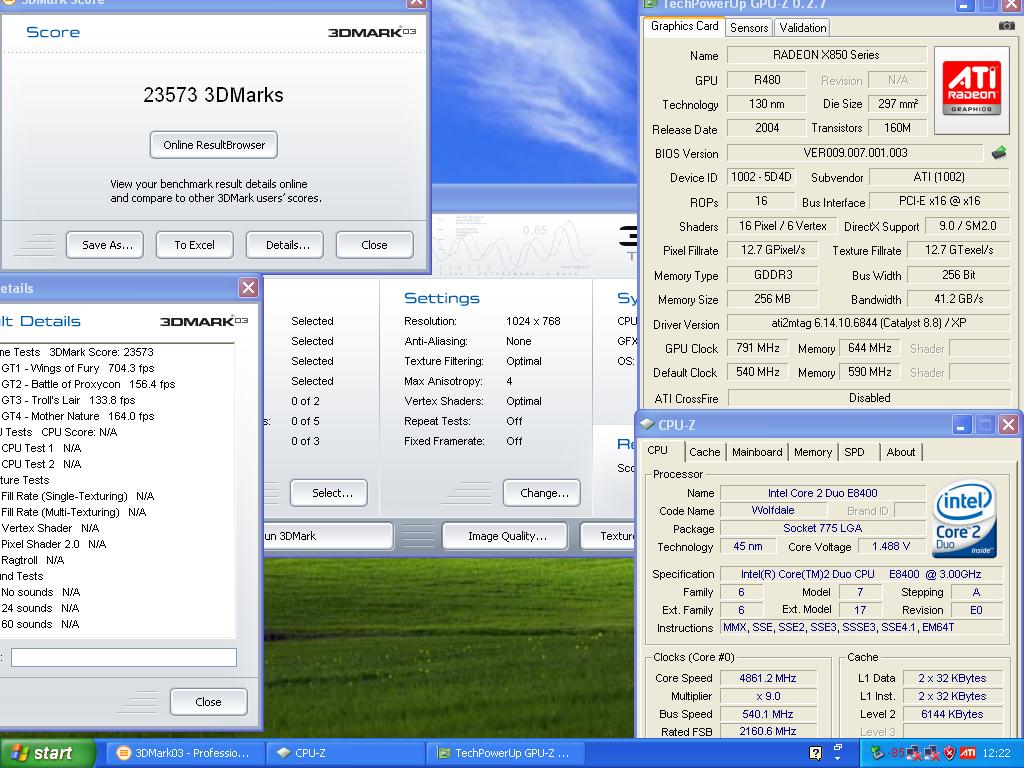Viewport: 1024px width, 768px height.
Task: Click To Excel button
Action: [x=195, y=245]
